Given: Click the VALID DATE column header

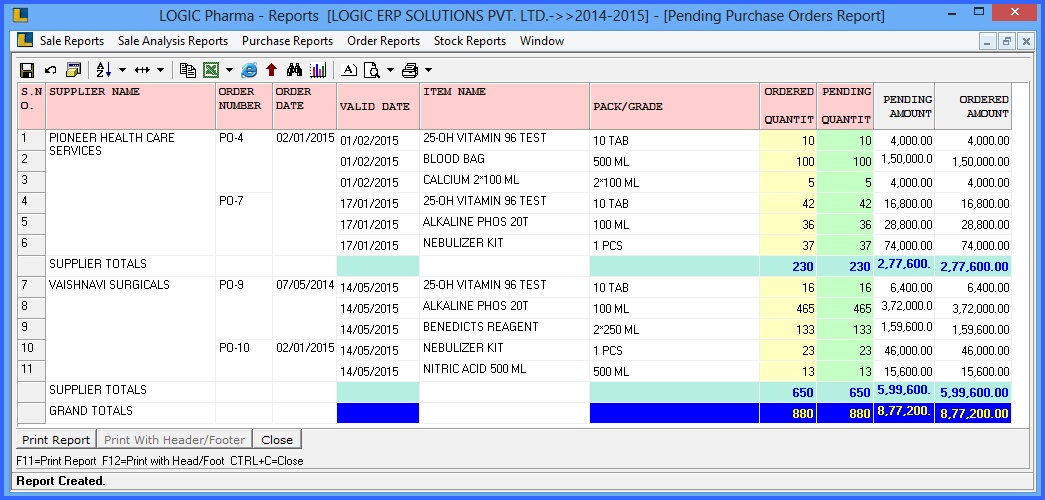Looking at the screenshot, I should [x=378, y=106].
